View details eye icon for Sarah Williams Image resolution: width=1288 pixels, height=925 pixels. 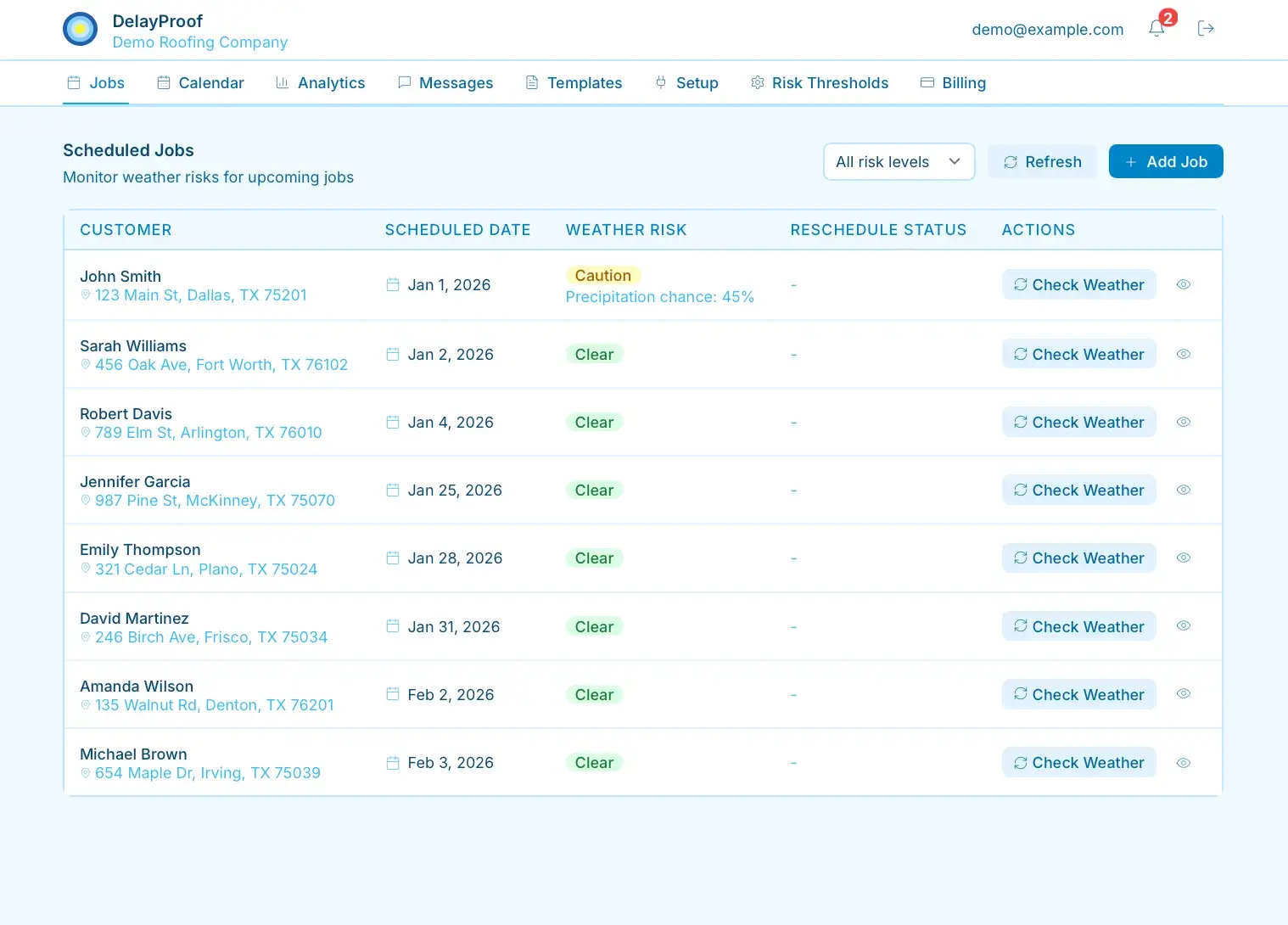click(x=1184, y=355)
